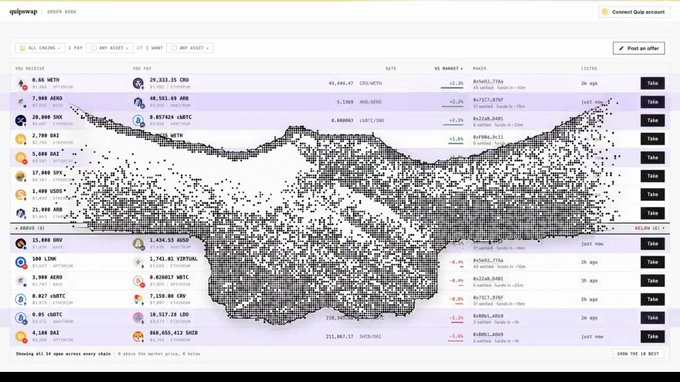Image resolution: width=680 pixels, height=382 pixels.
Task: Click the CRV token icon for 7,159.00 CRV
Action: 138,299
